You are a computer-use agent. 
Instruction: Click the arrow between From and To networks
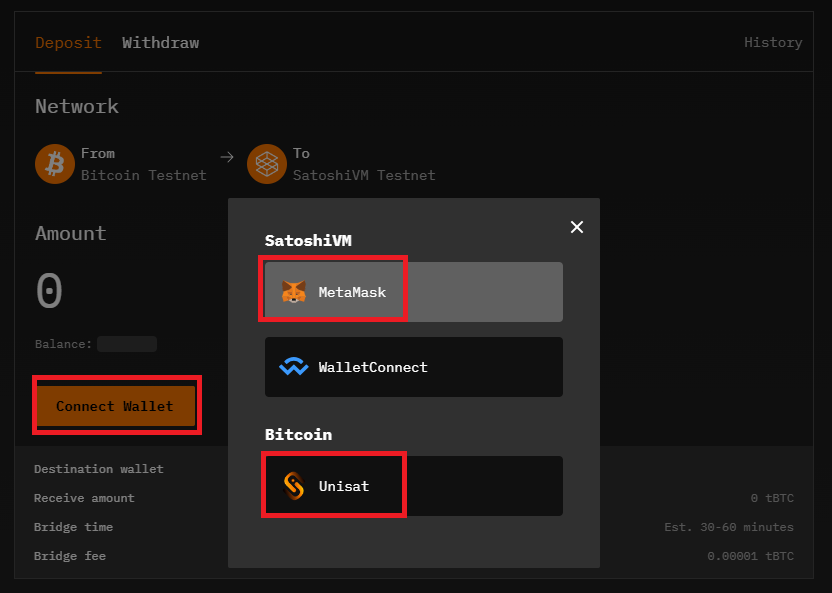(227, 157)
